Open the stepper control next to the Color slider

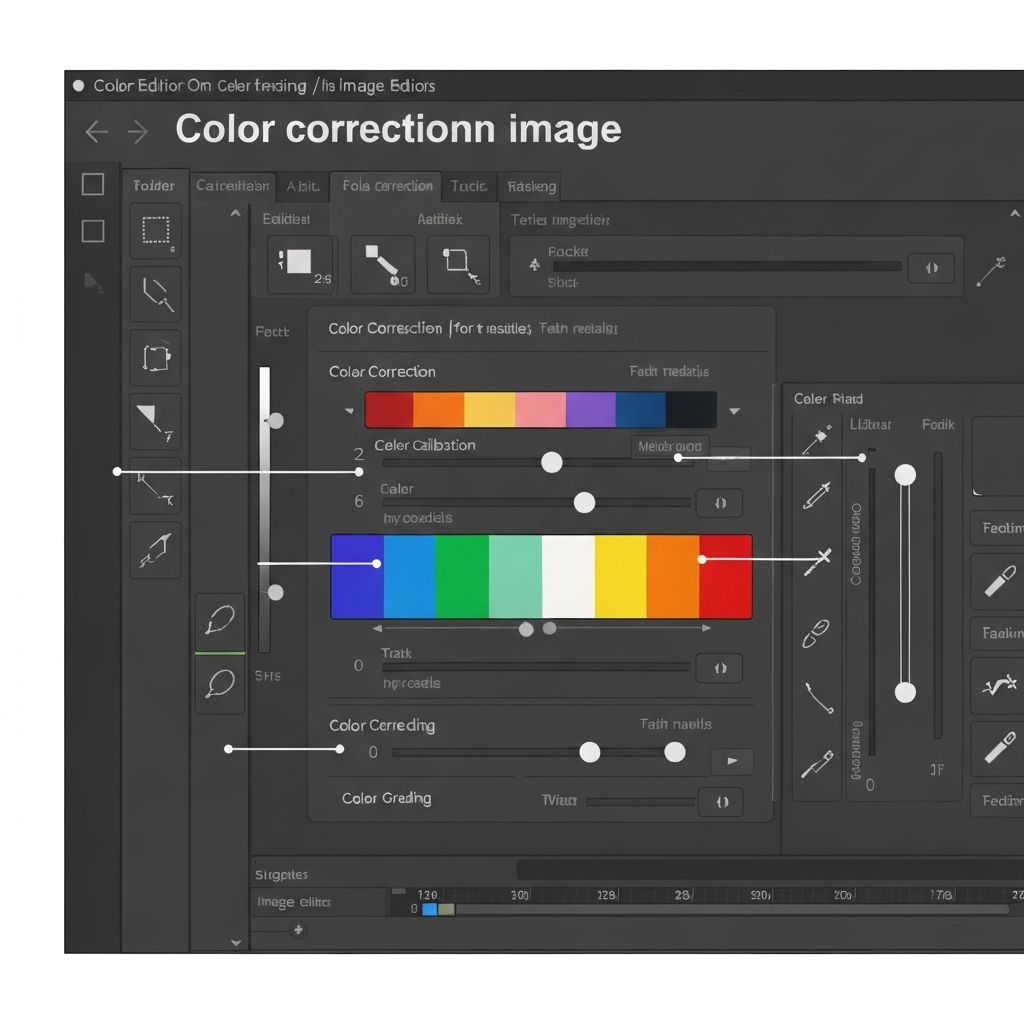click(x=719, y=503)
